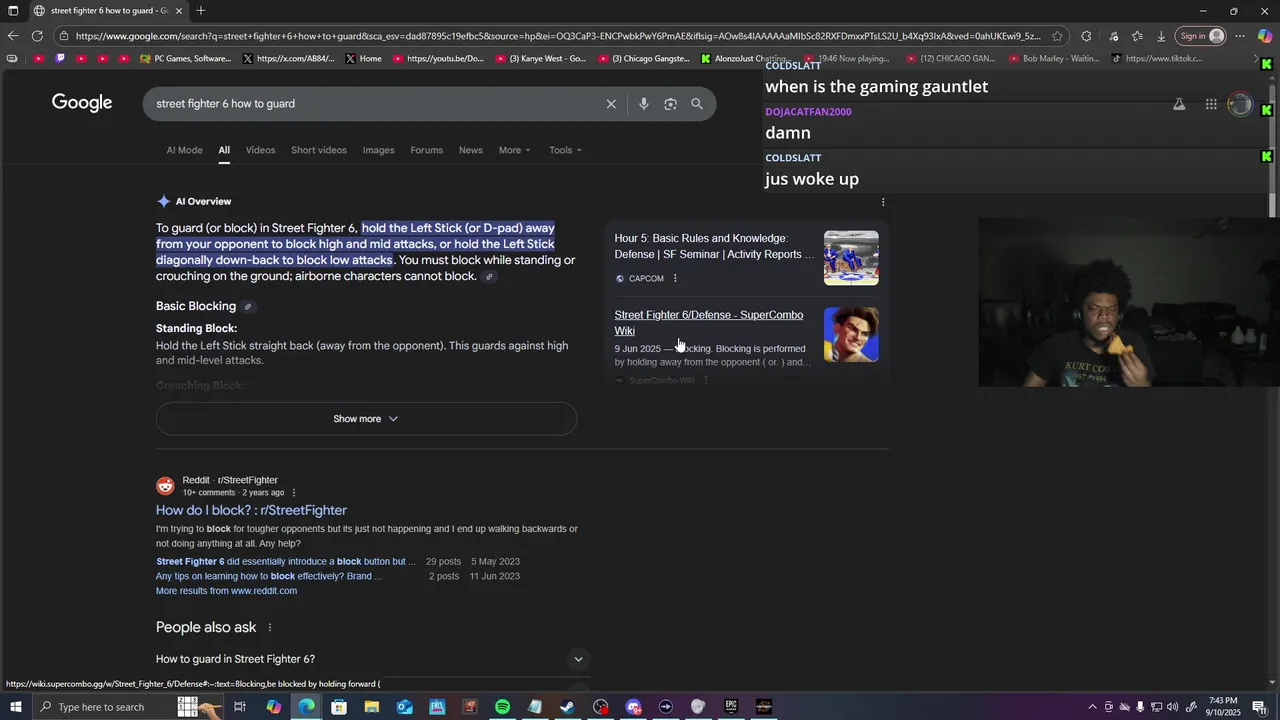The height and width of the screenshot is (720, 1280).
Task: Select the Videos results tab
Action: coord(260,150)
